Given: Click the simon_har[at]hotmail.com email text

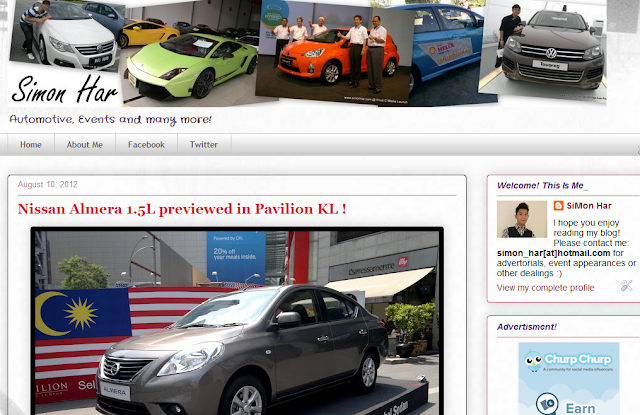Looking at the screenshot, I should click(553, 253).
